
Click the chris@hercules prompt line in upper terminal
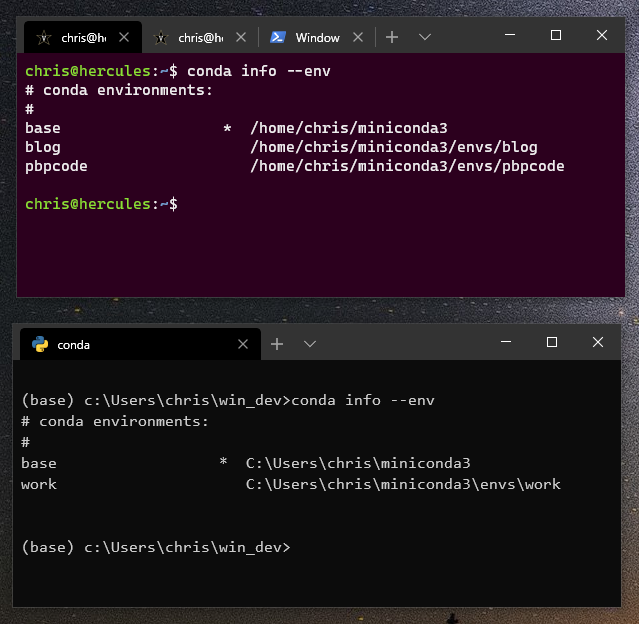tap(101, 204)
